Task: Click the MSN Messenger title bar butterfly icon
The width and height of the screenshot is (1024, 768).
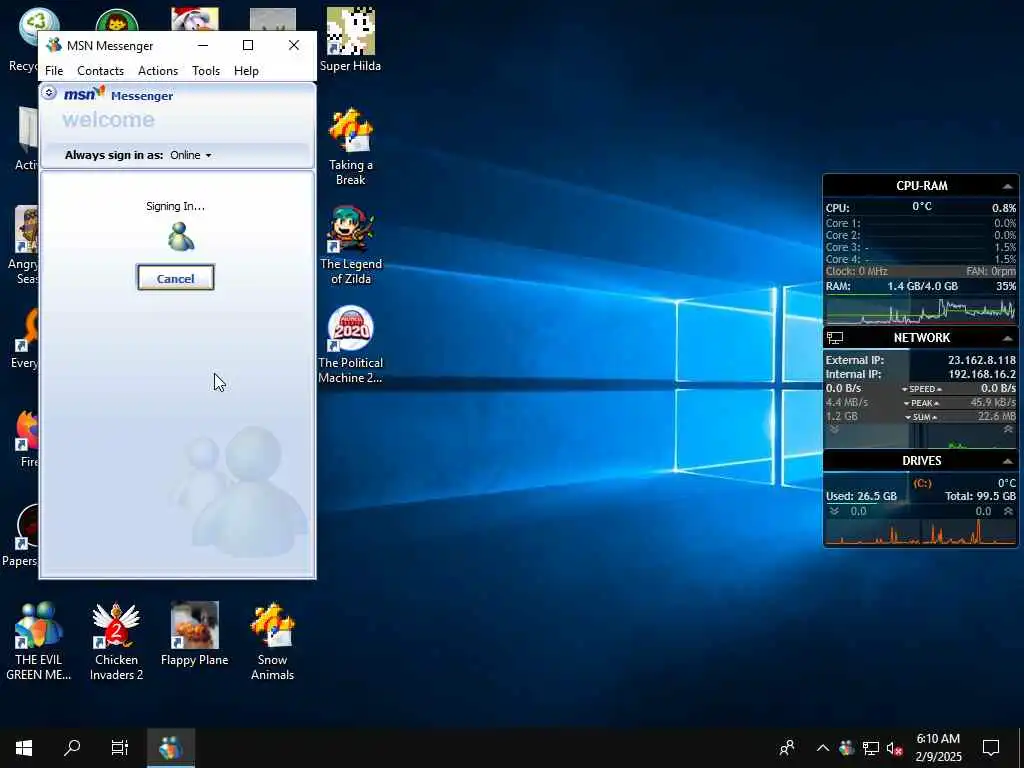Action: click(x=54, y=46)
